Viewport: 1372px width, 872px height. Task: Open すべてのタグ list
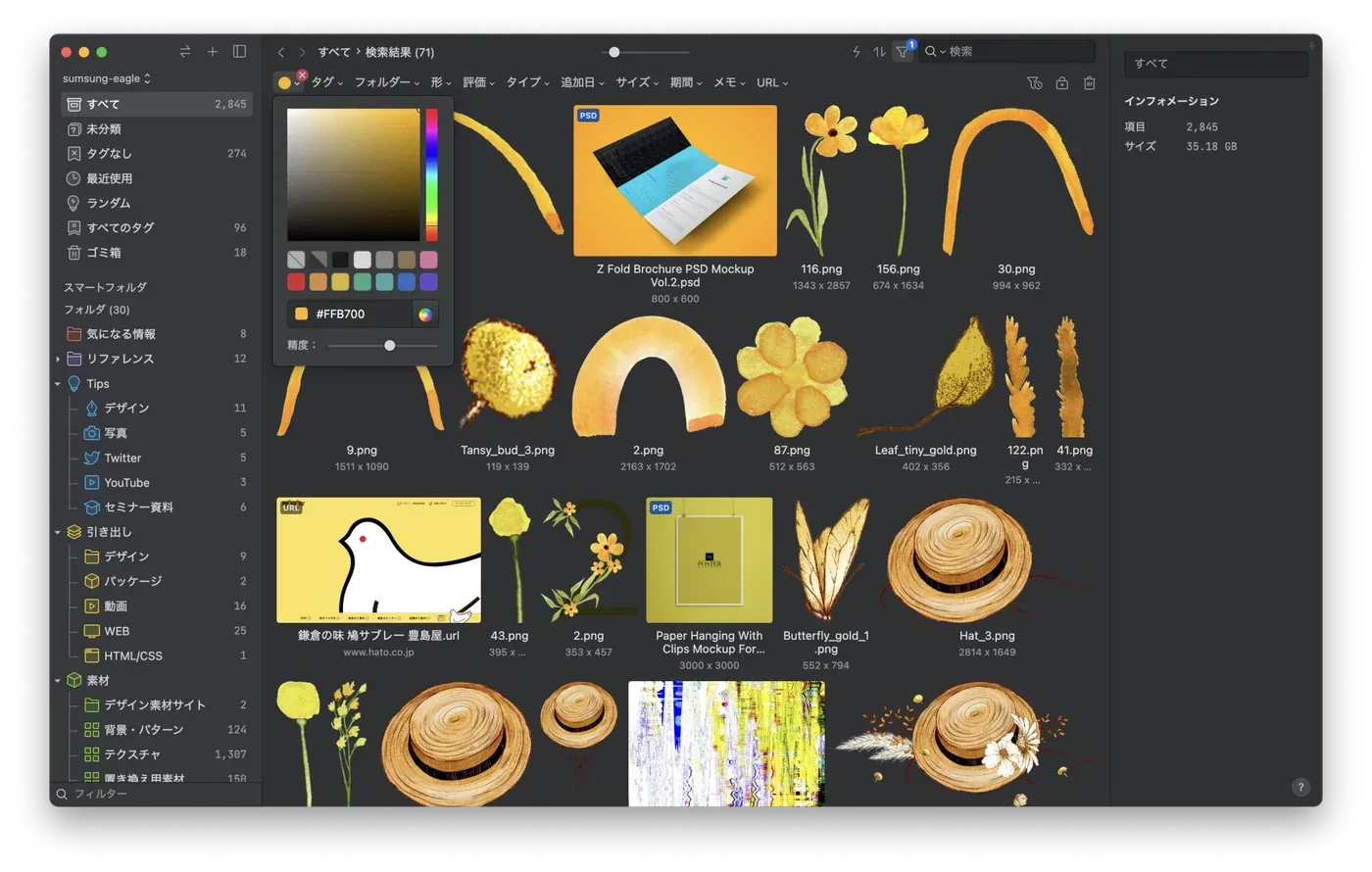click(x=157, y=227)
